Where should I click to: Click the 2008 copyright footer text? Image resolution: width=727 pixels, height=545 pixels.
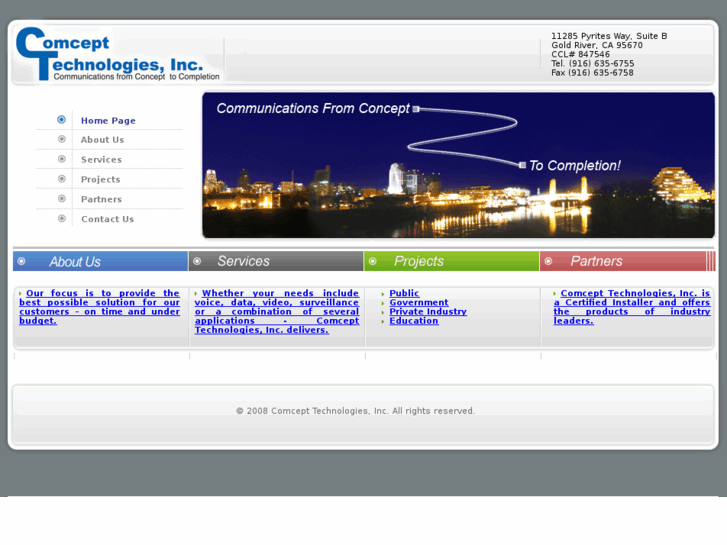(356, 411)
